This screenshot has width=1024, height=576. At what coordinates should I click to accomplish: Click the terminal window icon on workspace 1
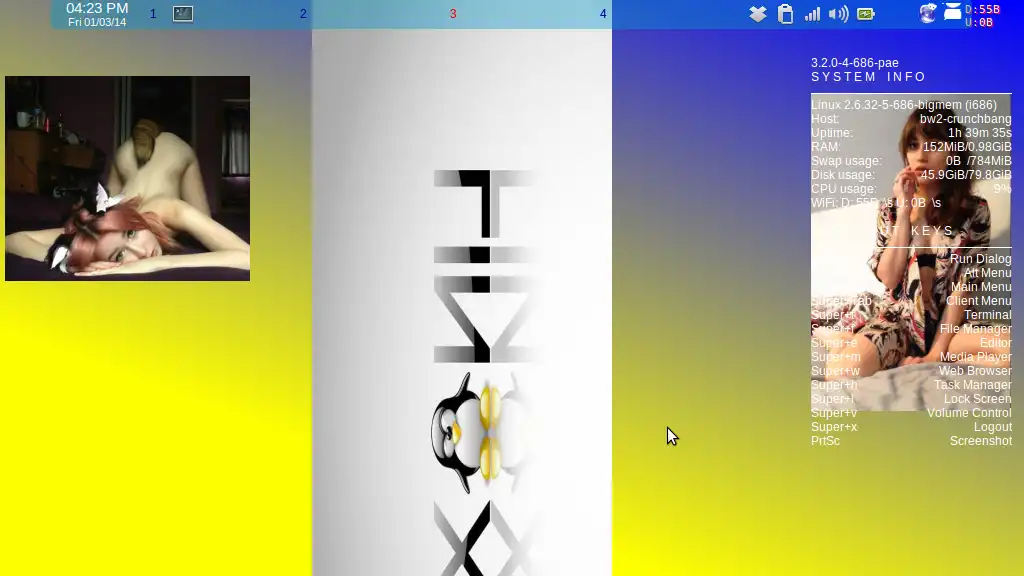pyautogui.click(x=183, y=14)
